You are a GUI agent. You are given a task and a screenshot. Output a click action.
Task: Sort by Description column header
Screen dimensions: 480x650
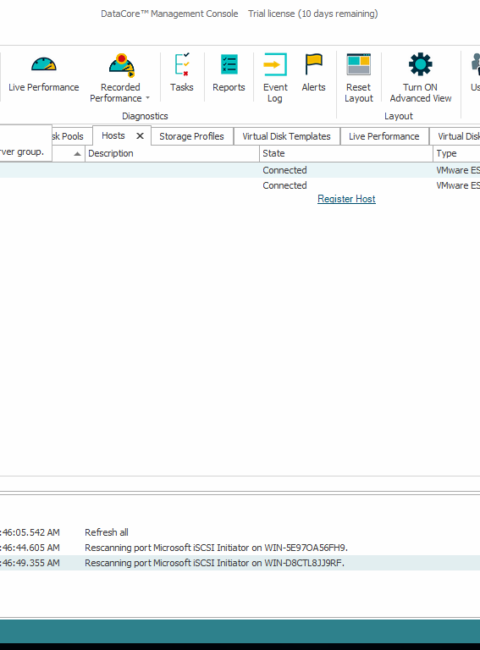[x=172, y=153]
